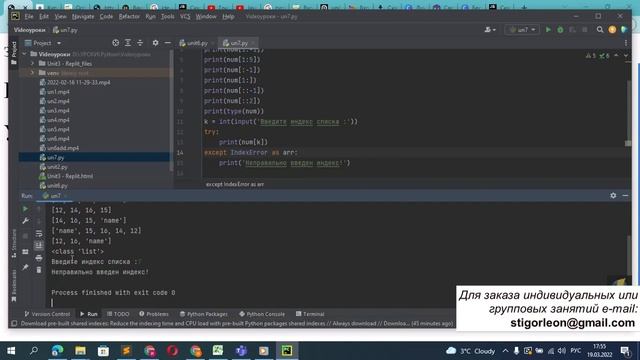Image resolution: width=640 pixels, height=360 pixels.
Task: Run un7 with the green toolbar arrow
Action: [x=548, y=30]
